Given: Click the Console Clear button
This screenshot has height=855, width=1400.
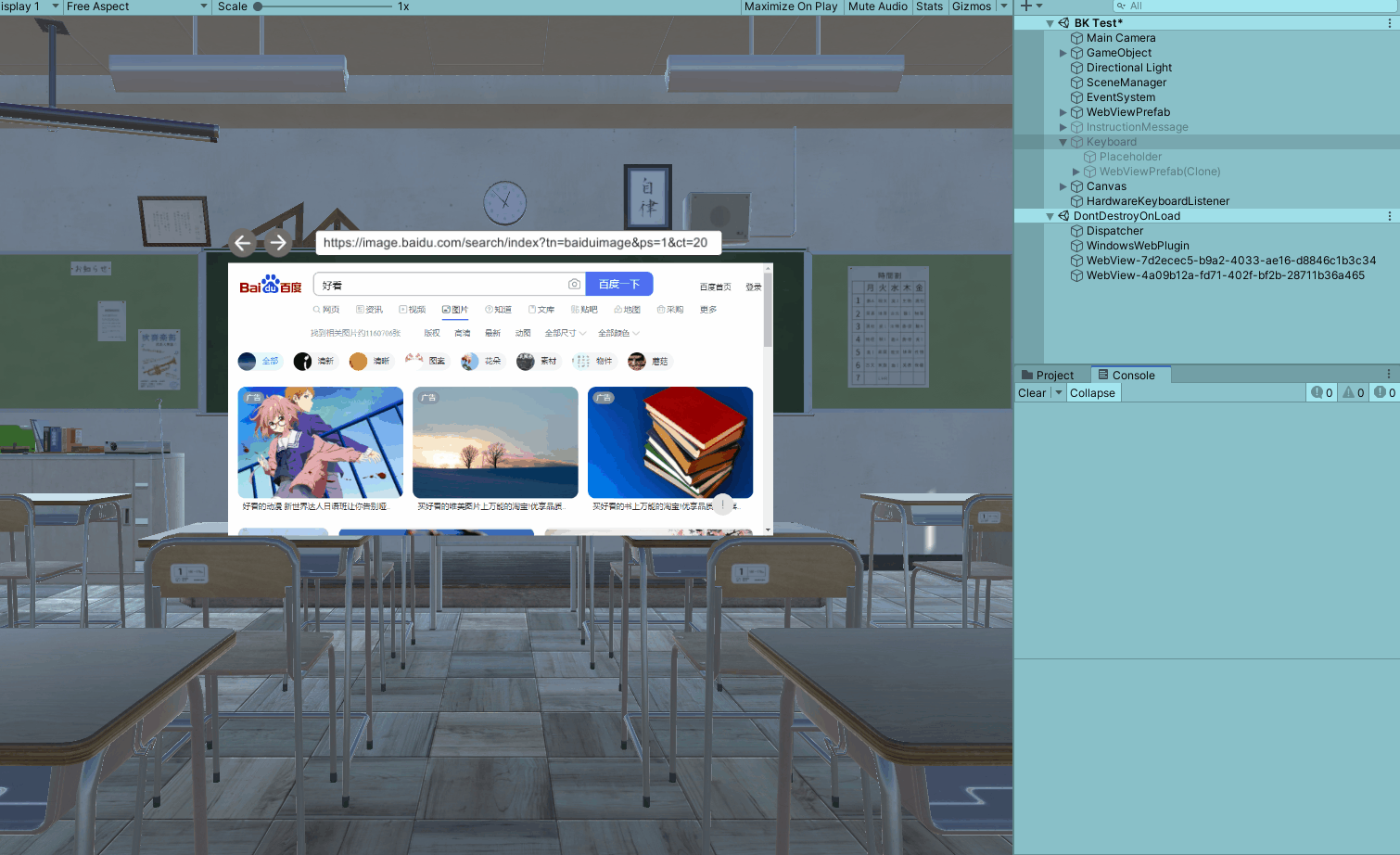Looking at the screenshot, I should pyautogui.click(x=1034, y=393).
